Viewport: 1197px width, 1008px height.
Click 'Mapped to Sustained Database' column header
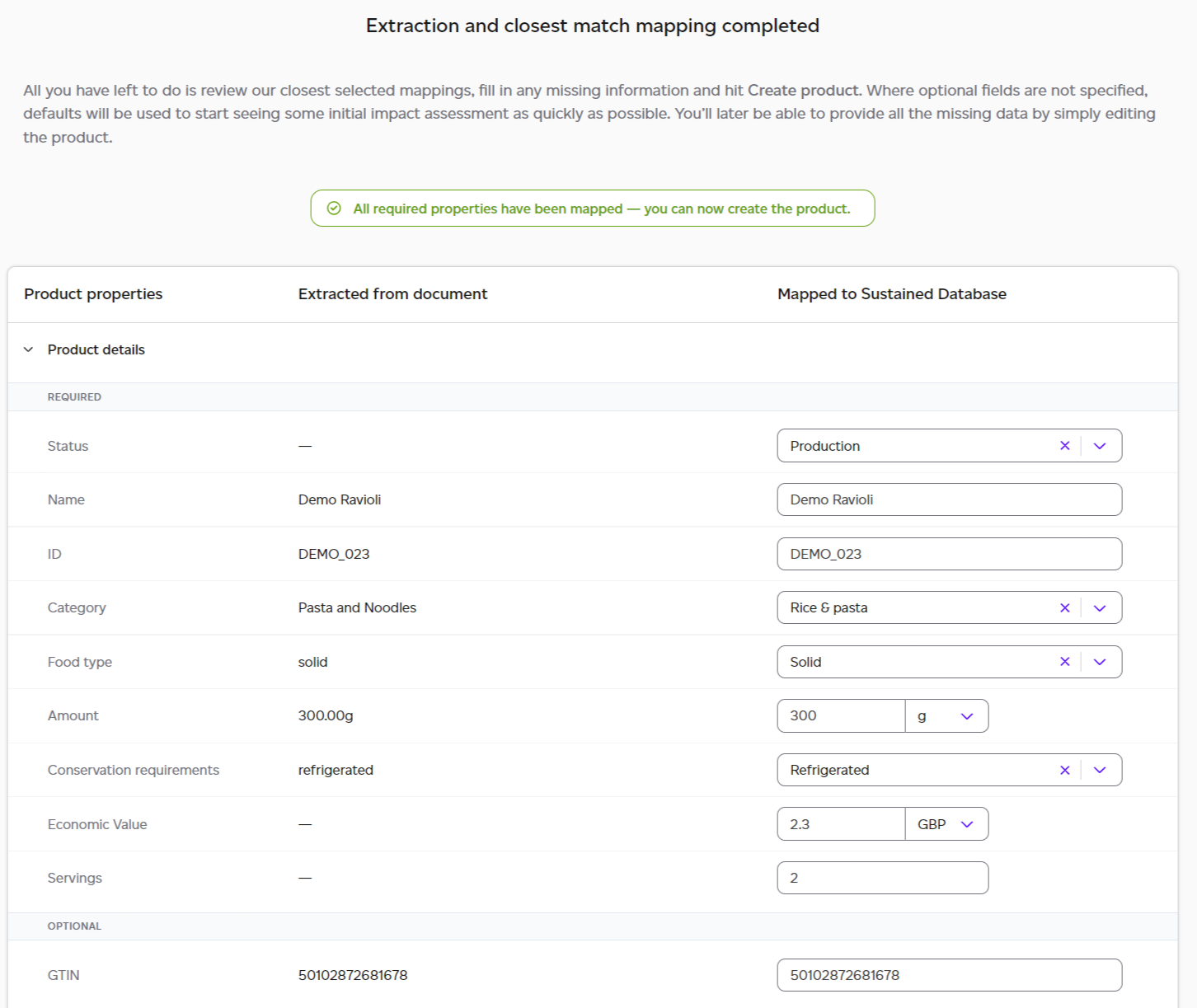click(x=891, y=294)
